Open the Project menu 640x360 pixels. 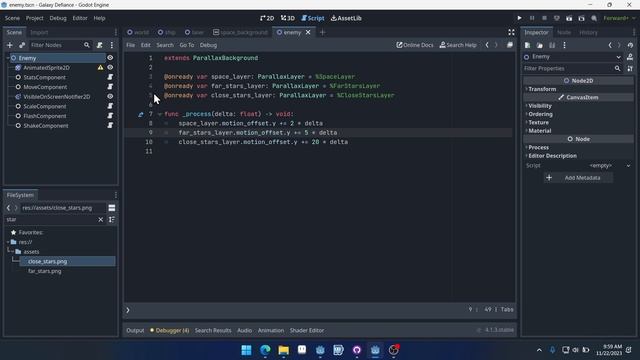pyautogui.click(x=34, y=18)
